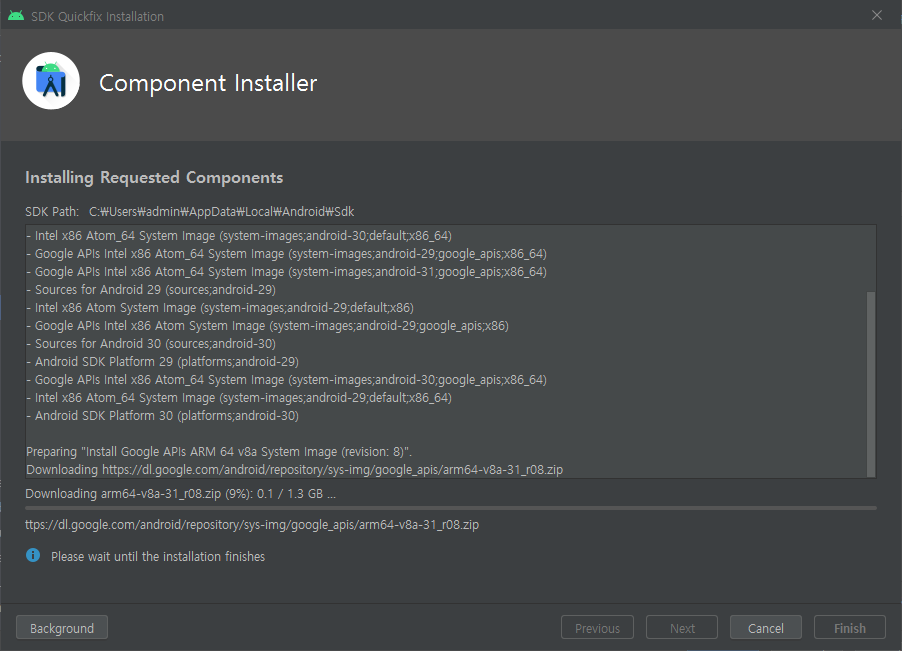Close the SDK Quickfix Installation dialog
This screenshot has width=902, height=651.
(x=876, y=16)
